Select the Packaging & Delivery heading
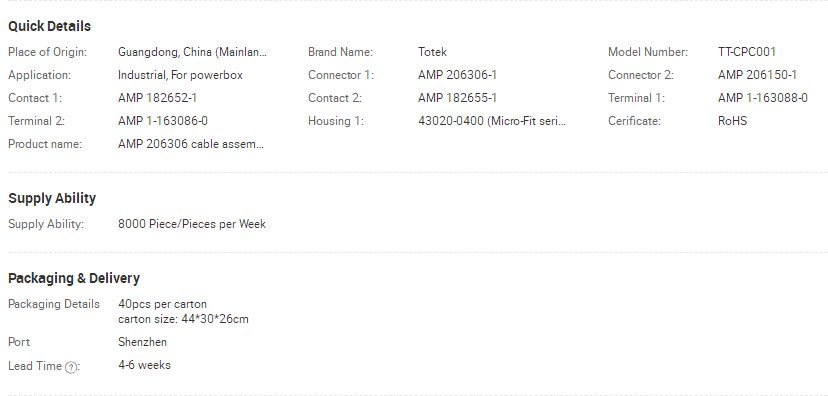Viewport: 828px width, 396px height. (x=74, y=278)
